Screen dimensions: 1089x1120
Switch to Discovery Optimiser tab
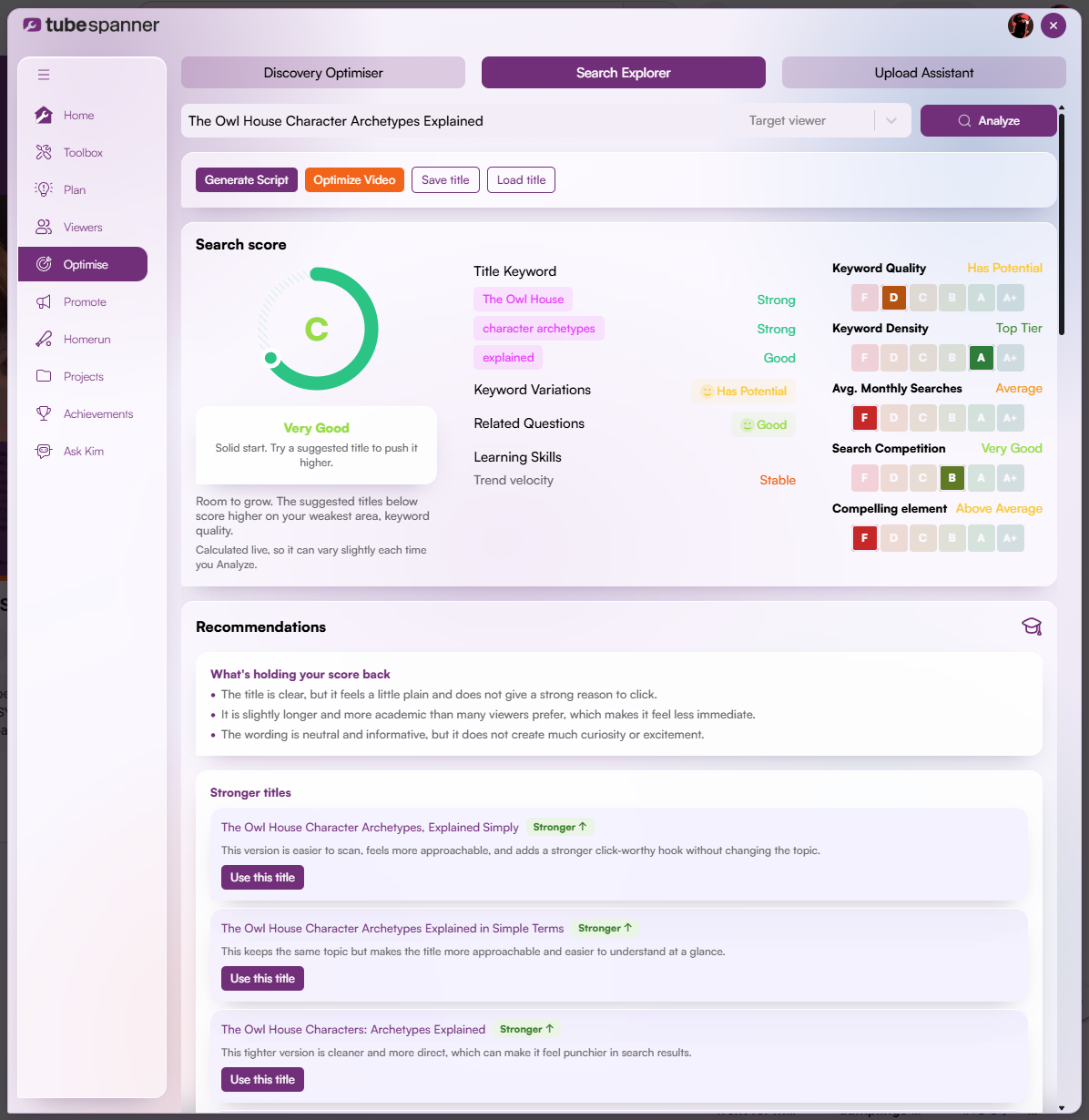point(323,73)
